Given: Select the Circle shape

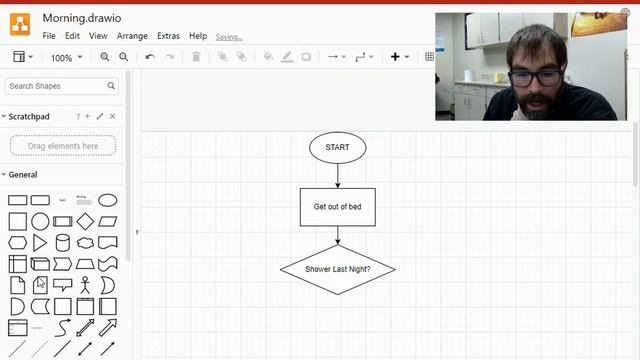Looking at the screenshot, I should tap(40, 222).
